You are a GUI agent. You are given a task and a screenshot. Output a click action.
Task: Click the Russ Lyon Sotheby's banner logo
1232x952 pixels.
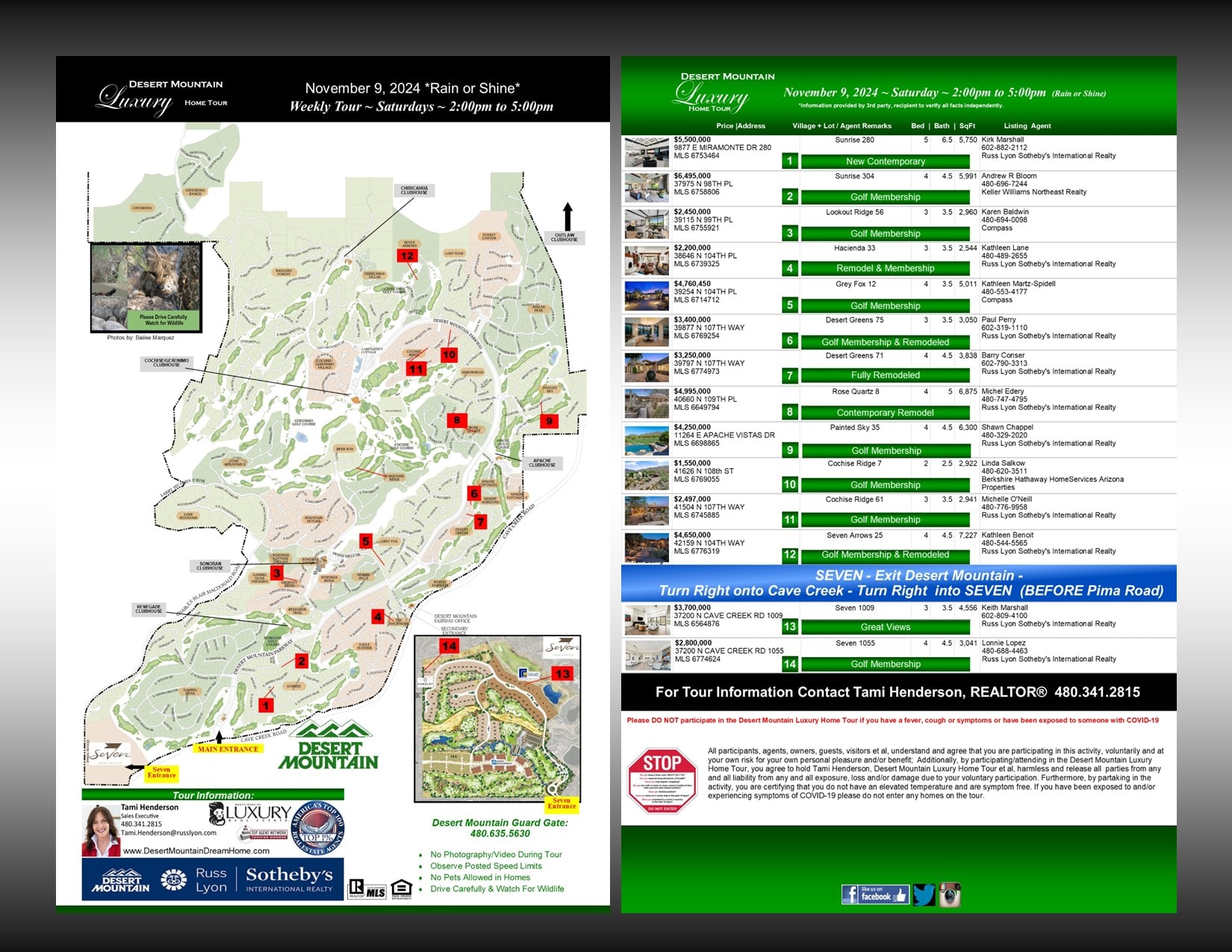coord(213,880)
